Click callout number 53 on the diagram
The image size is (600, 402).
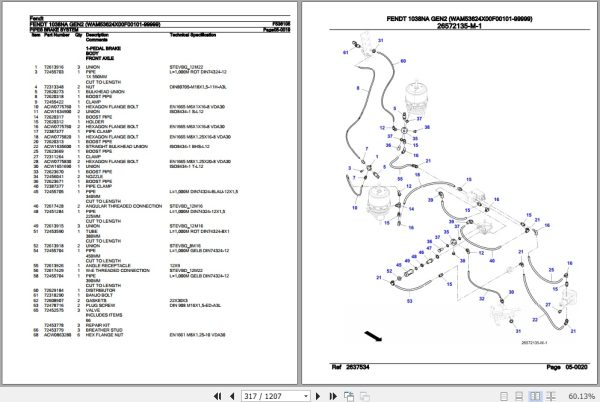[x=409, y=301]
